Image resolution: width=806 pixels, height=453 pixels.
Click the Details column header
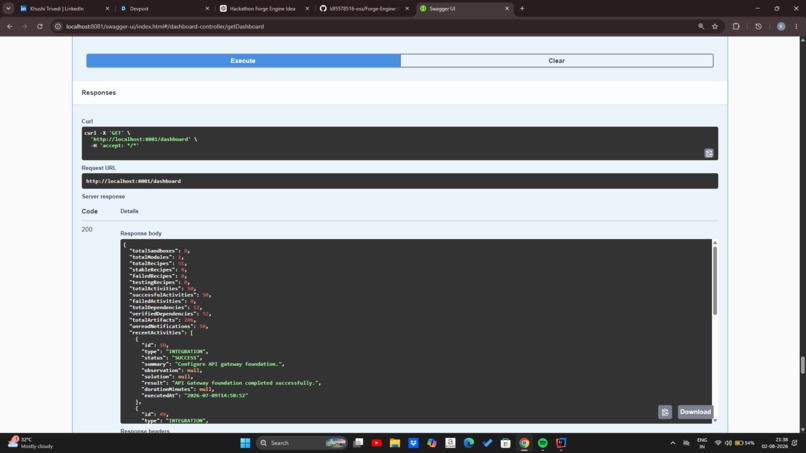(129, 211)
